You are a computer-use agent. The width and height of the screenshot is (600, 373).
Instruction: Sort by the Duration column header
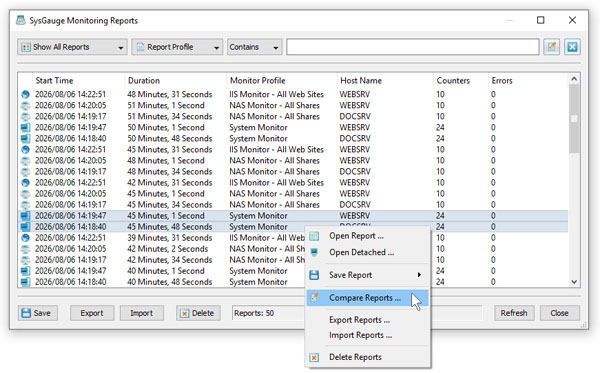(x=176, y=81)
